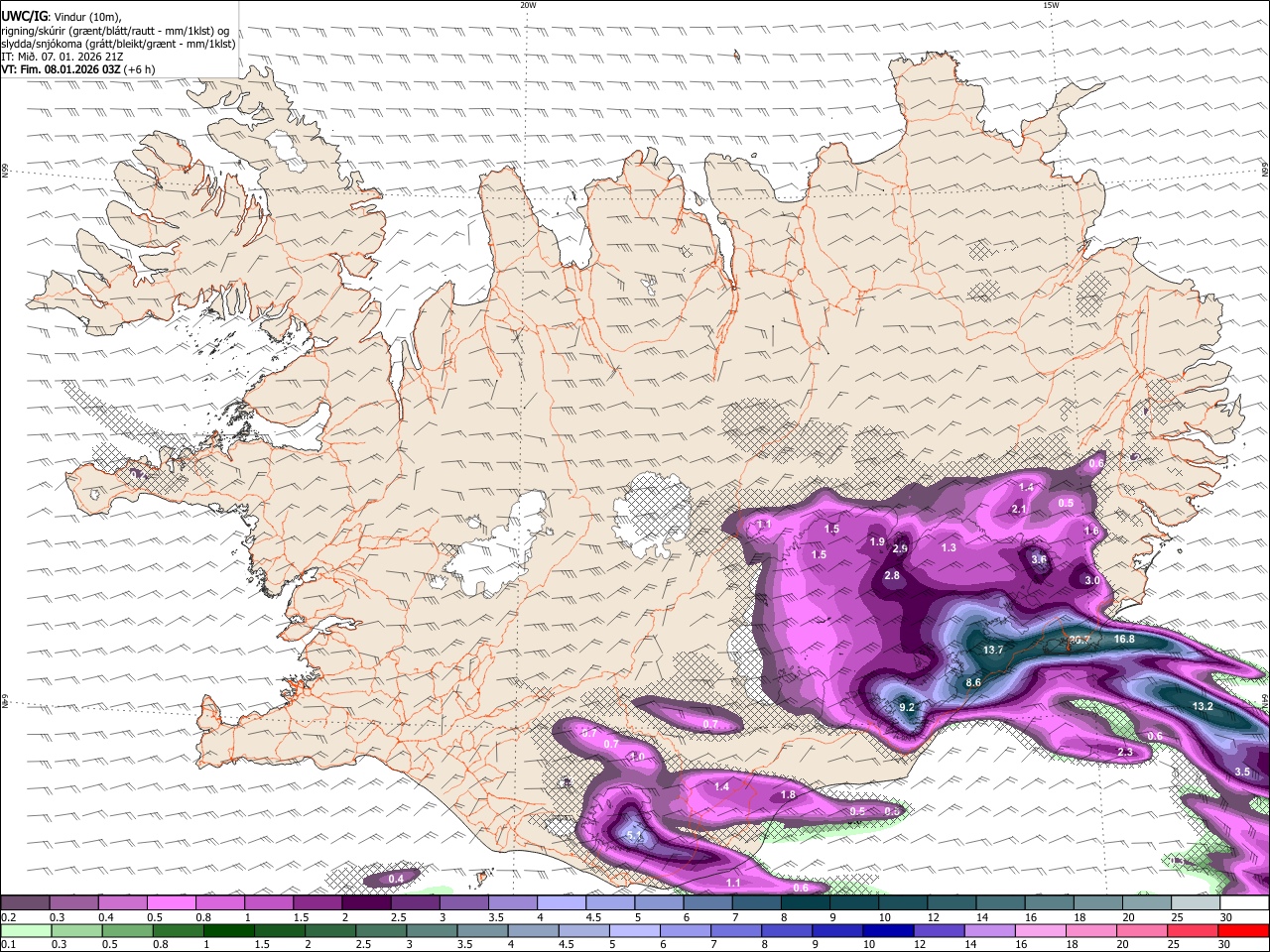Click the 2.1 precipitation value on the map
This screenshot has width=1270, height=952.
pyautogui.click(x=1019, y=510)
